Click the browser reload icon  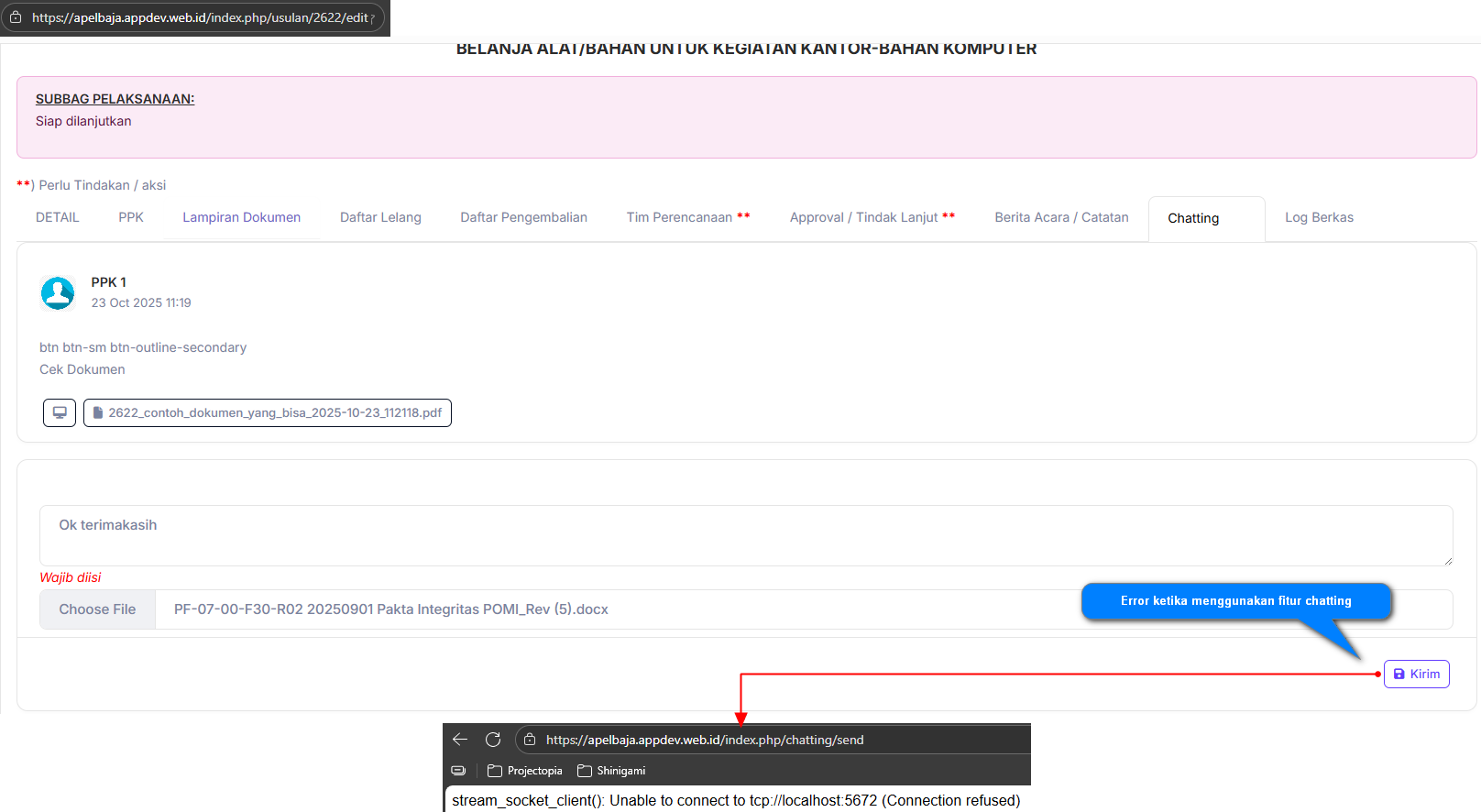pyautogui.click(x=493, y=740)
